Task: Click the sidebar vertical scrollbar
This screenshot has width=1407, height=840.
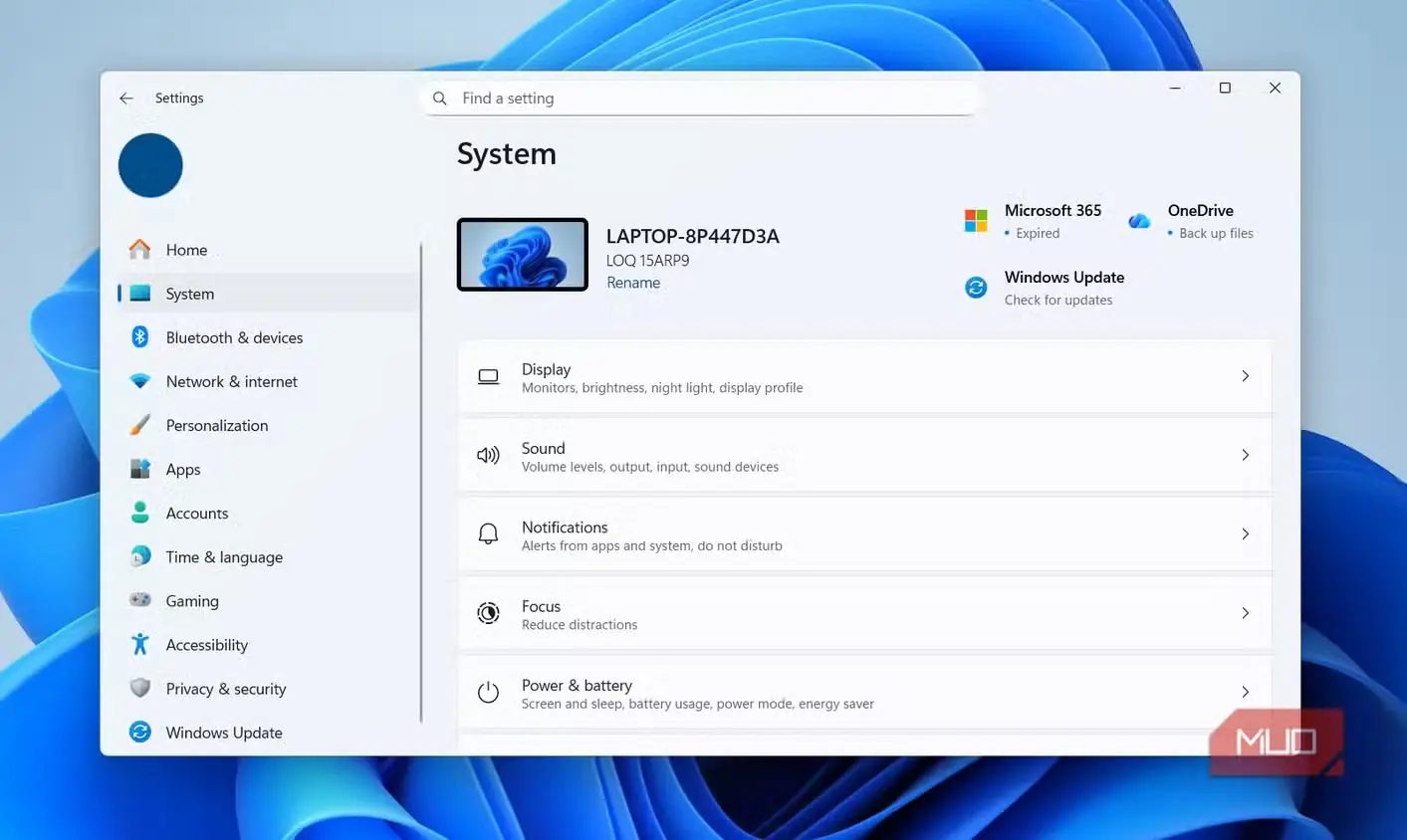Action: [x=421, y=482]
